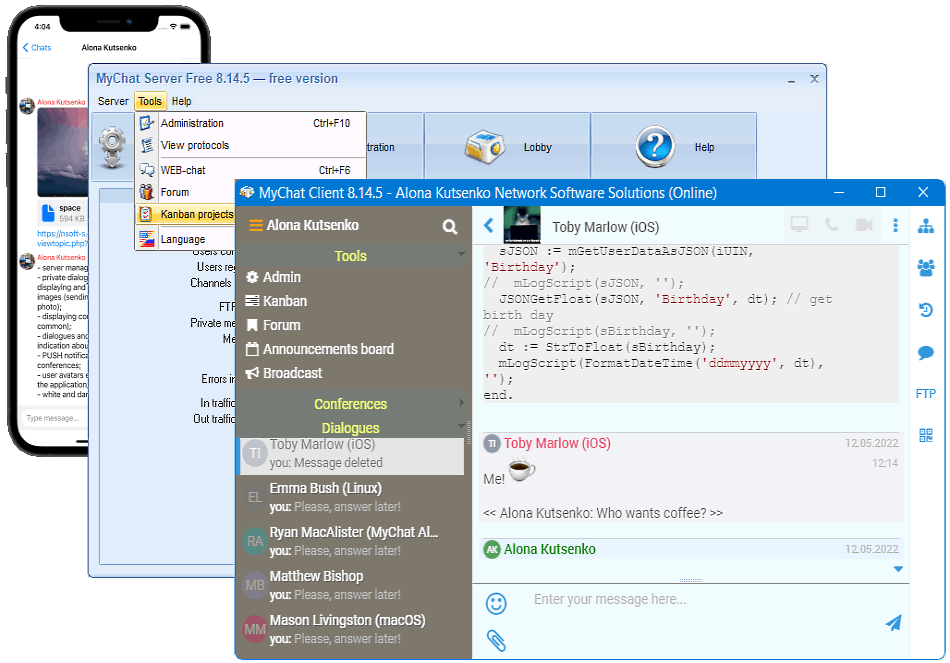
Task: Open Forum in client Tools section
Action: tap(273, 325)
